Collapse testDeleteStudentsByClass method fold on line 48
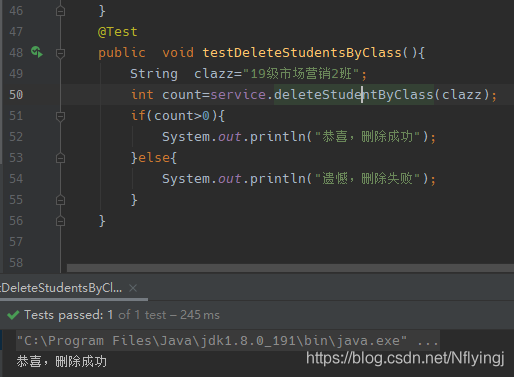Viewport: 514px width, 377px height. [60, 53]
